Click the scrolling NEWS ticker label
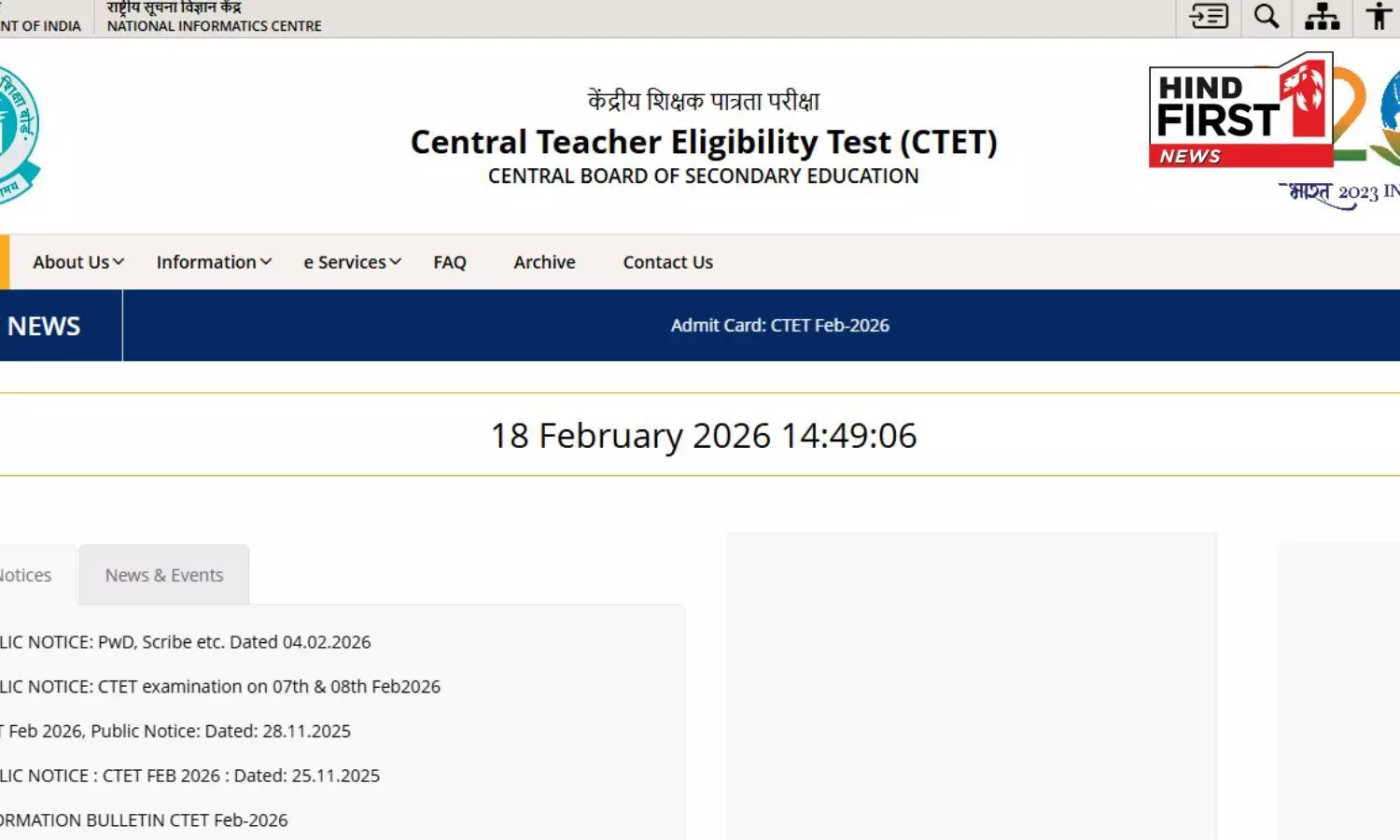Image resolution: width=1400 pixels, height=840 pixels. tap(43, 325)
